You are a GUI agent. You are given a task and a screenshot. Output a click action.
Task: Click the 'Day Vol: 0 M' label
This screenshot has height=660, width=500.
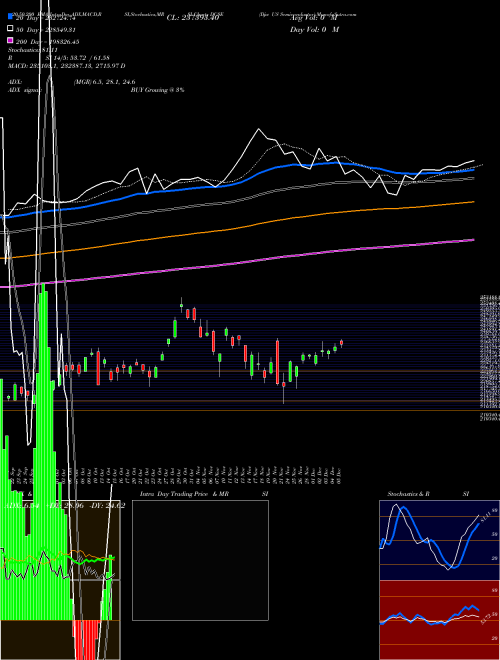coord(314,29)
